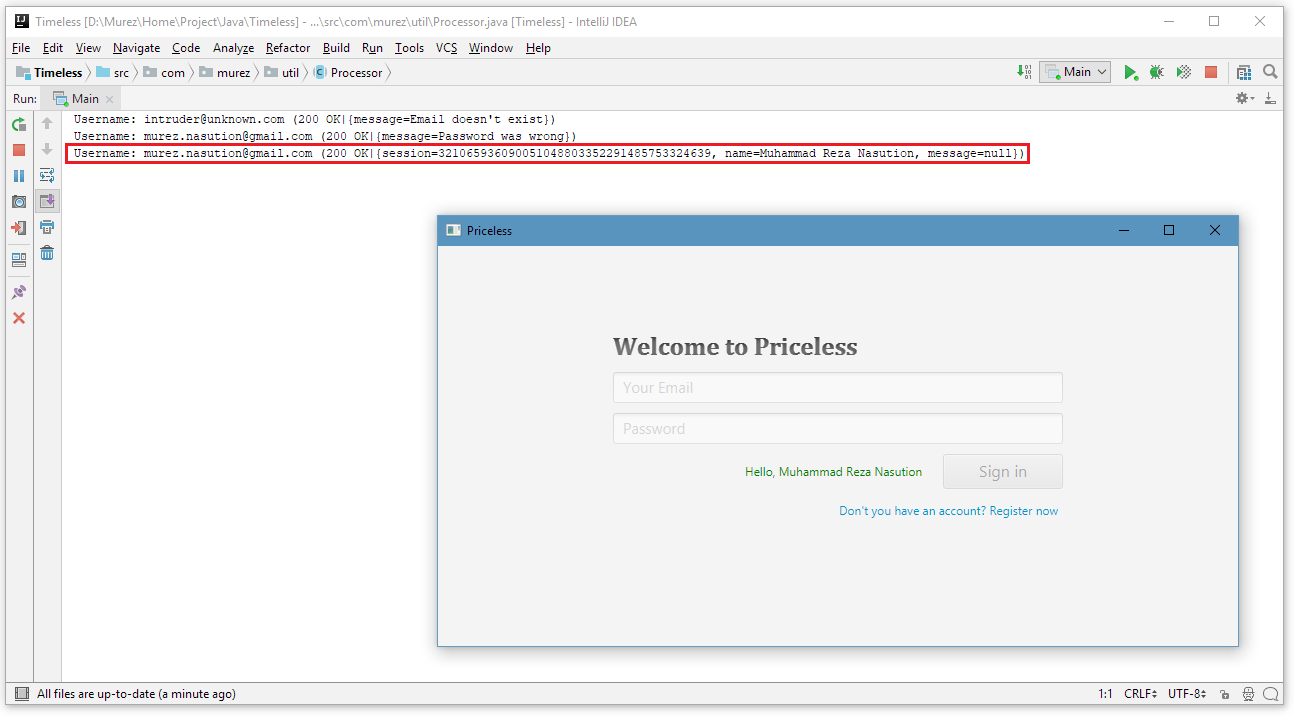Stop the process from the main toolbar
The image size is (1294, 717).
click(1211, 72)
